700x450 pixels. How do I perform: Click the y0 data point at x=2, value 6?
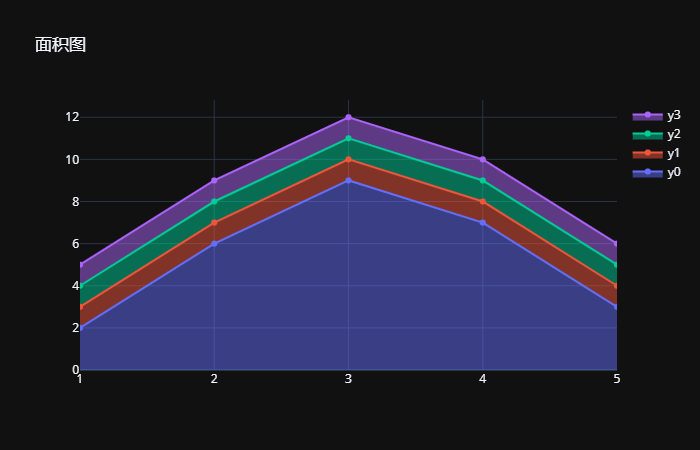tap(214, 244)
